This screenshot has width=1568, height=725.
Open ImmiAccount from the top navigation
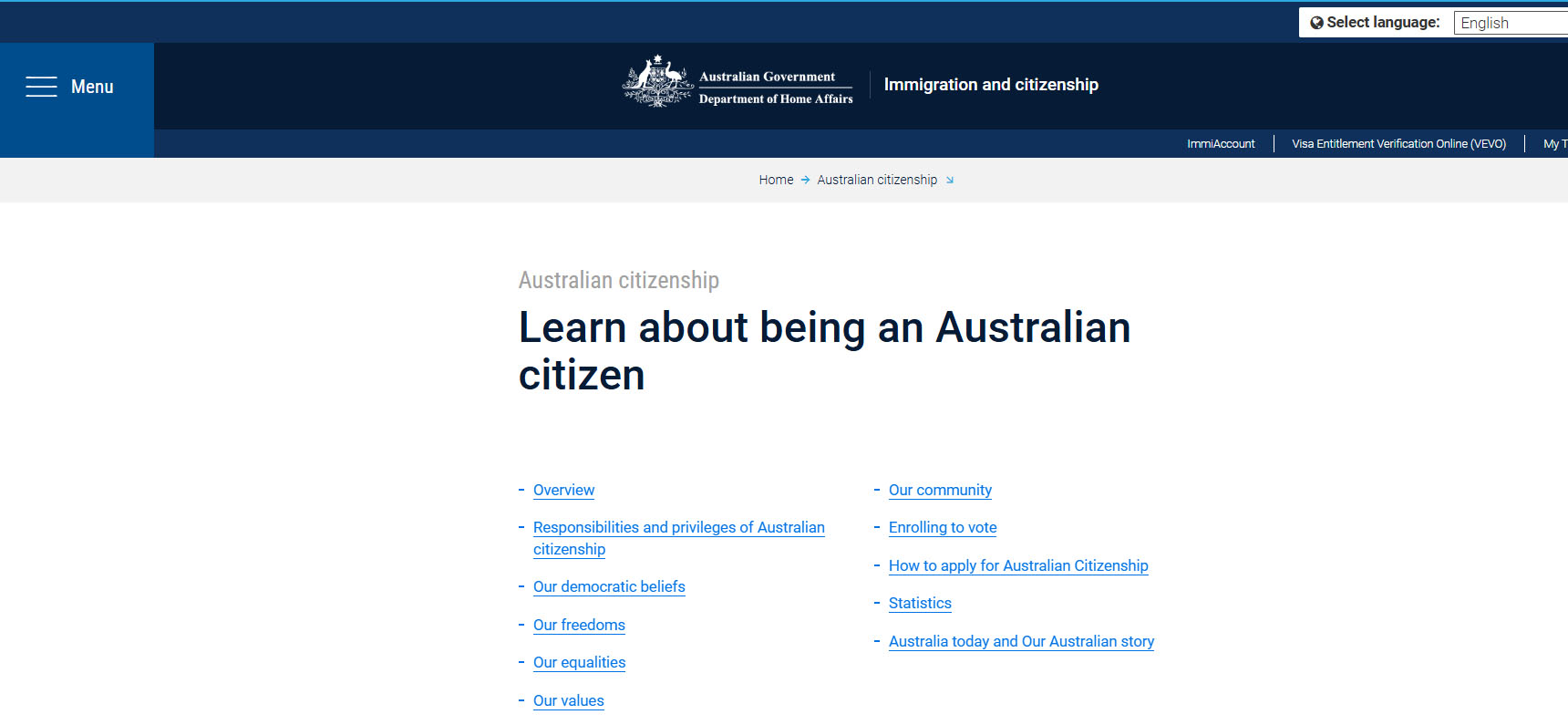pyautogui.click(x=1221, y=144)
